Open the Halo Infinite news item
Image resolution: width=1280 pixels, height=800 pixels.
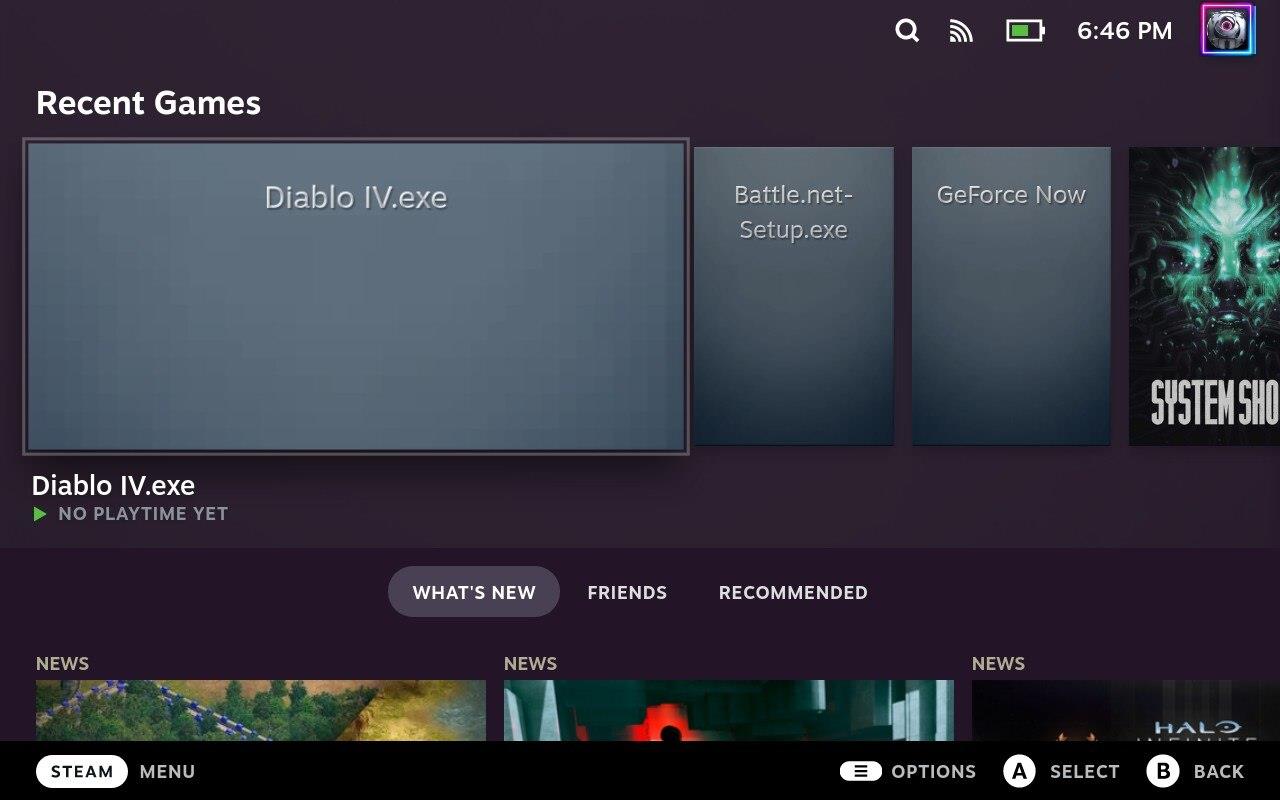pos(1125,710)
